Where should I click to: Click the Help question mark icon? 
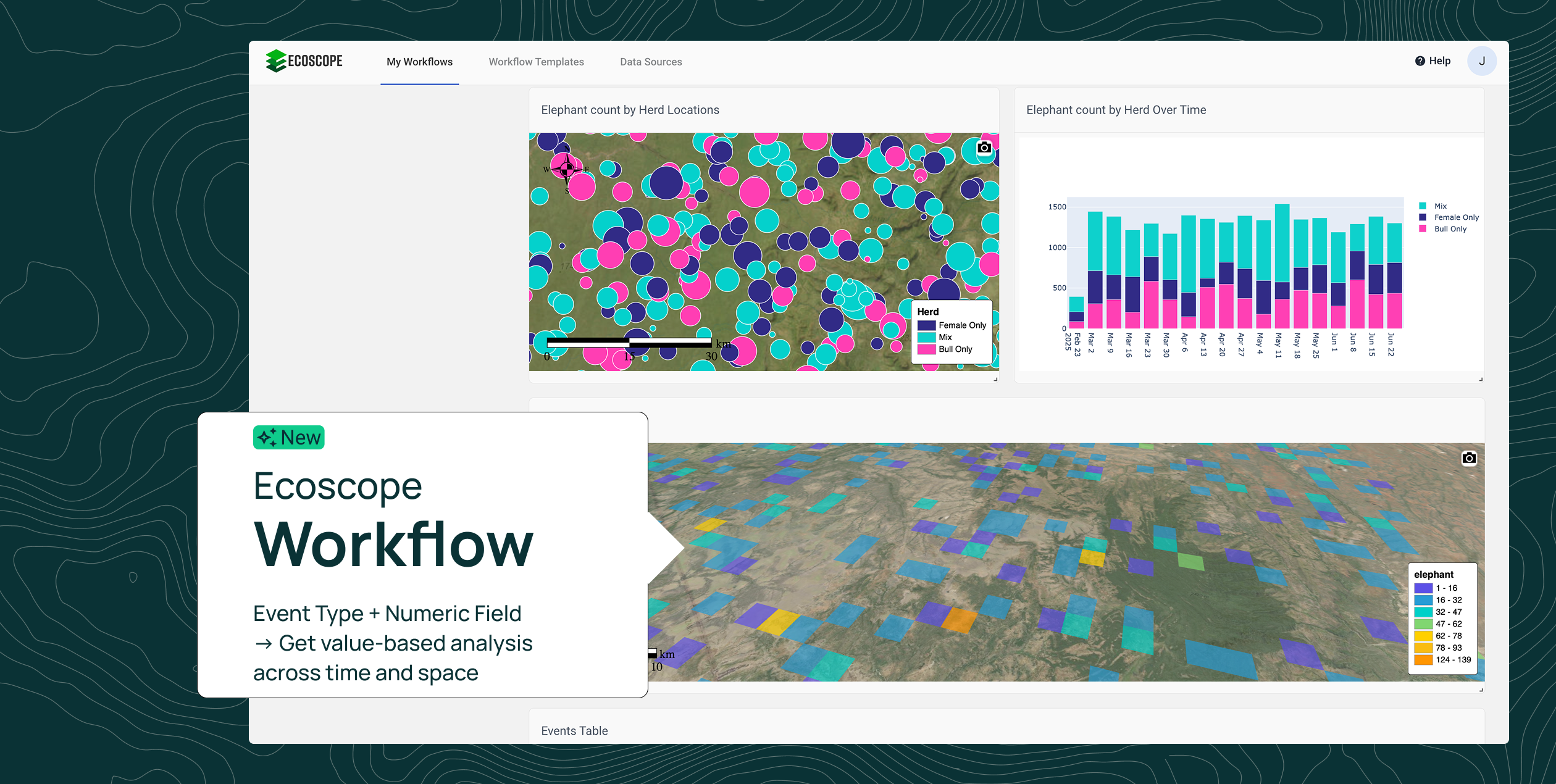point(1420,61)
